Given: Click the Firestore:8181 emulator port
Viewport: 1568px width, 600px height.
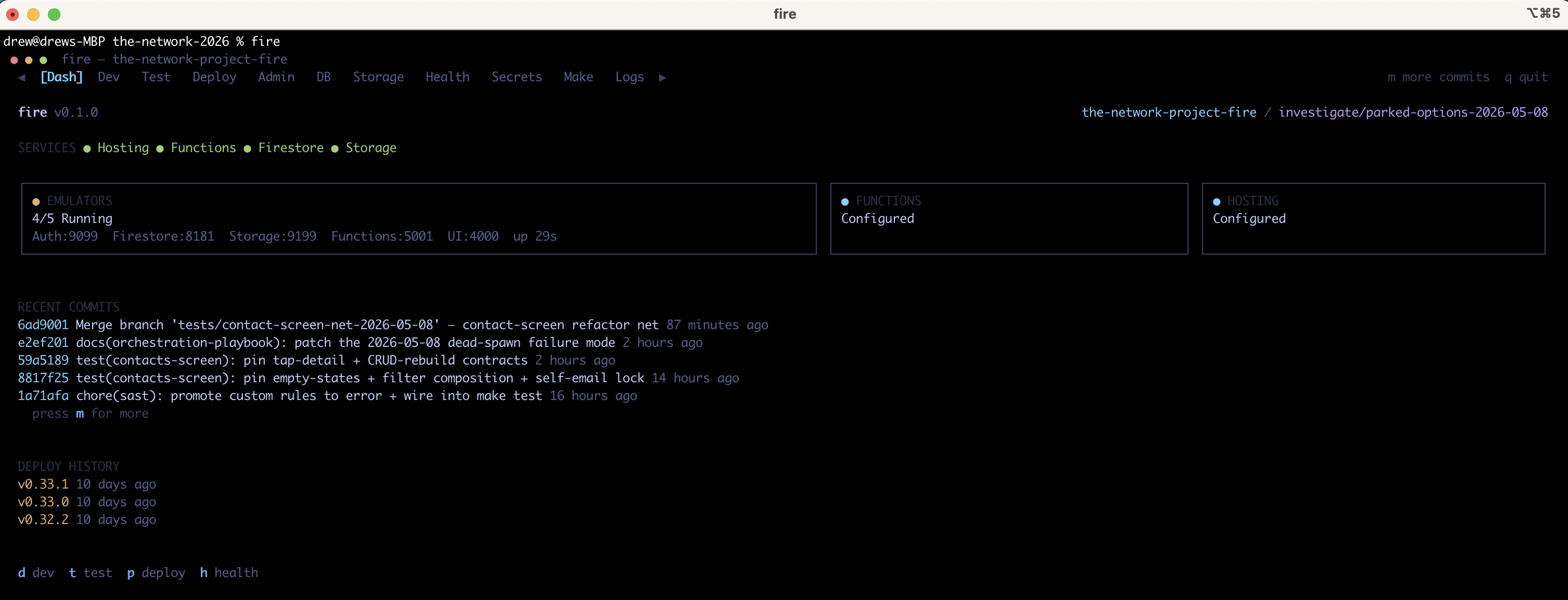Looking at the screenshot, I should [x=163, y=236].
